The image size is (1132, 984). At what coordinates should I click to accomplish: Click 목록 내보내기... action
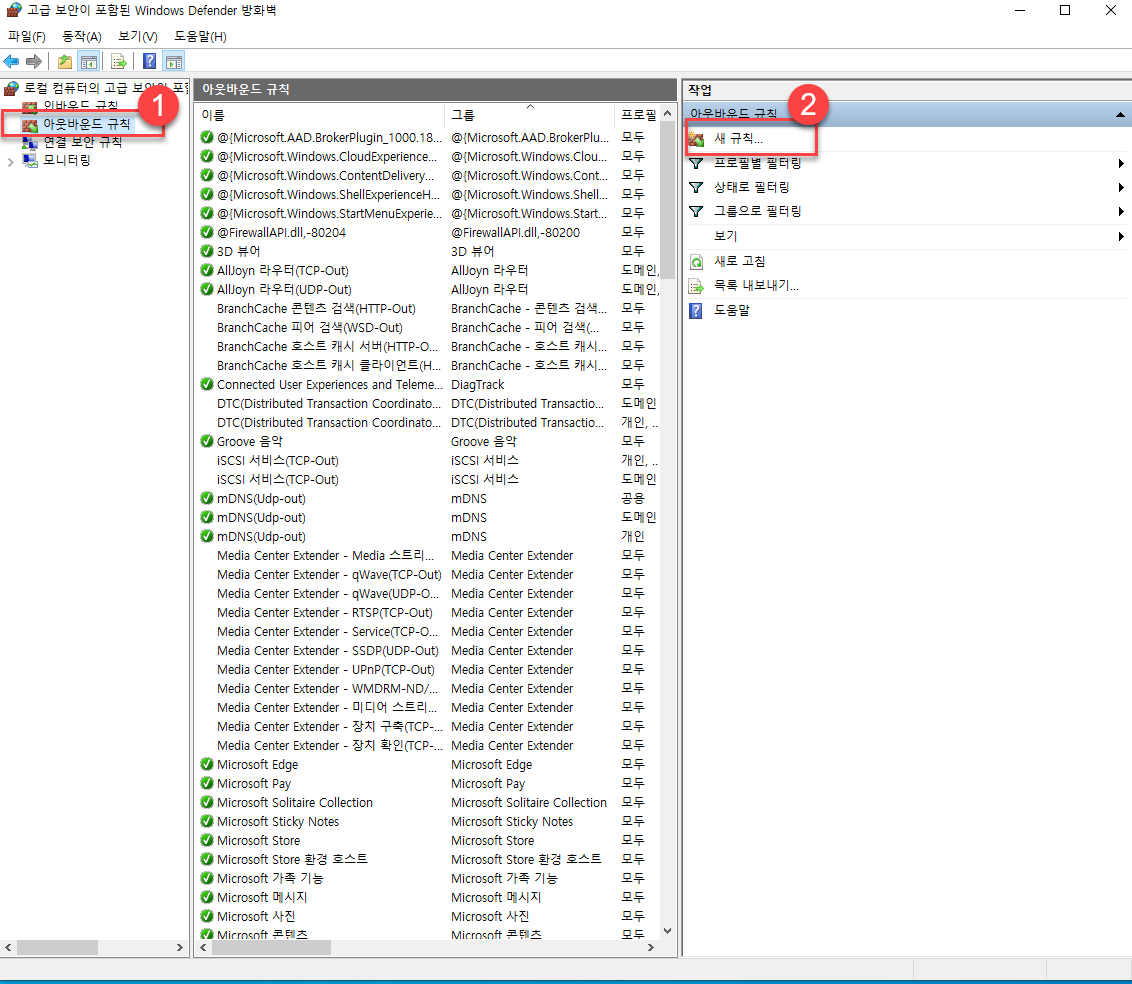[x=756, y=286]
